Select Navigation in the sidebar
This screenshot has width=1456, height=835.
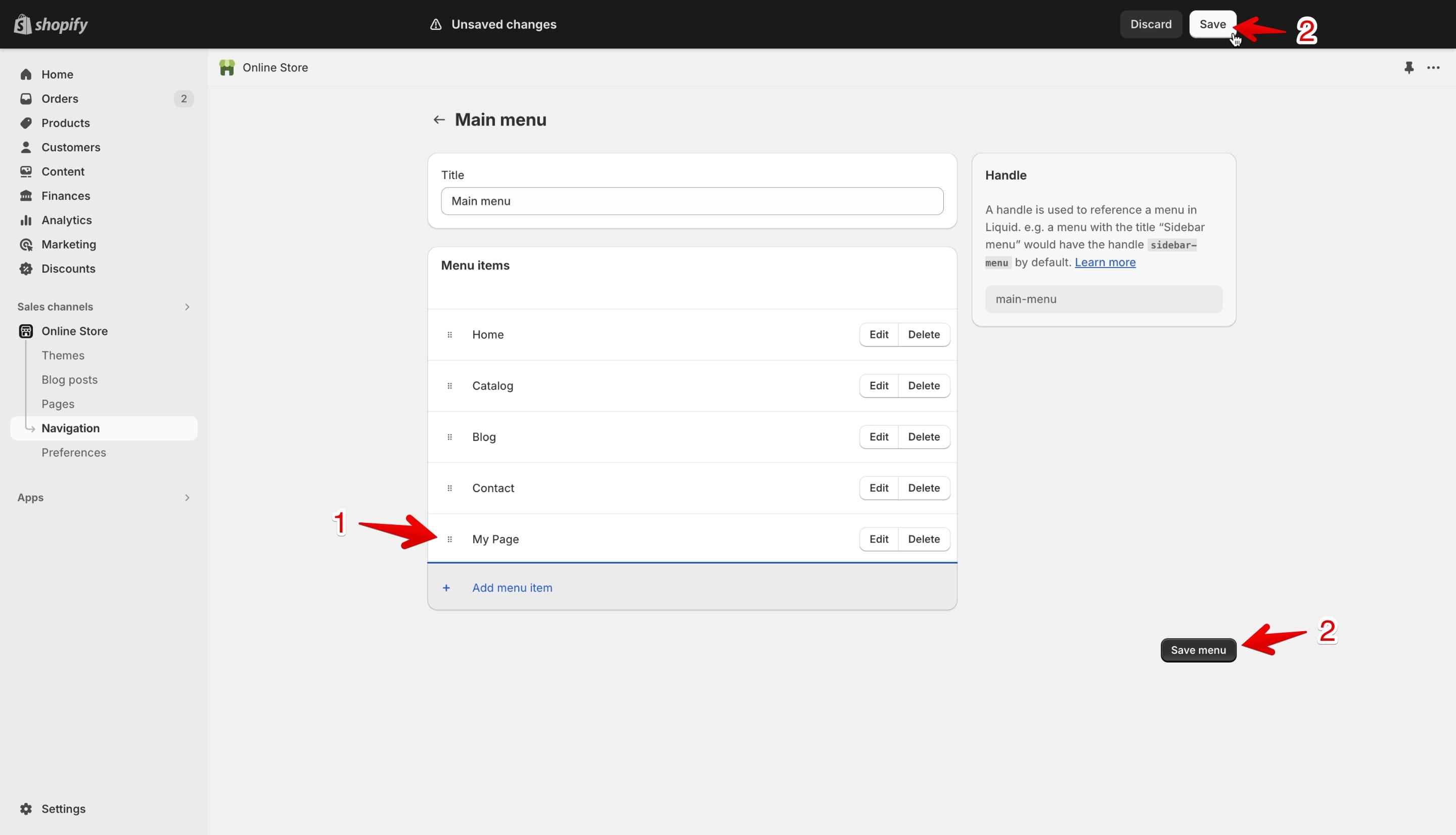104,428
